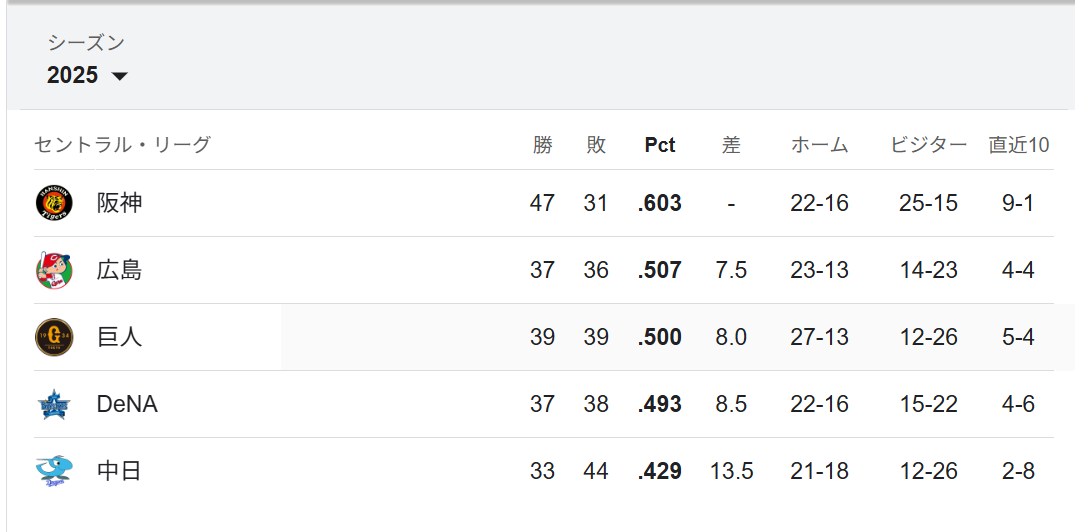Select the 阪神 team name
Image resolution: width=1075 pixels, height=532 pixels.
click(119, 204)
